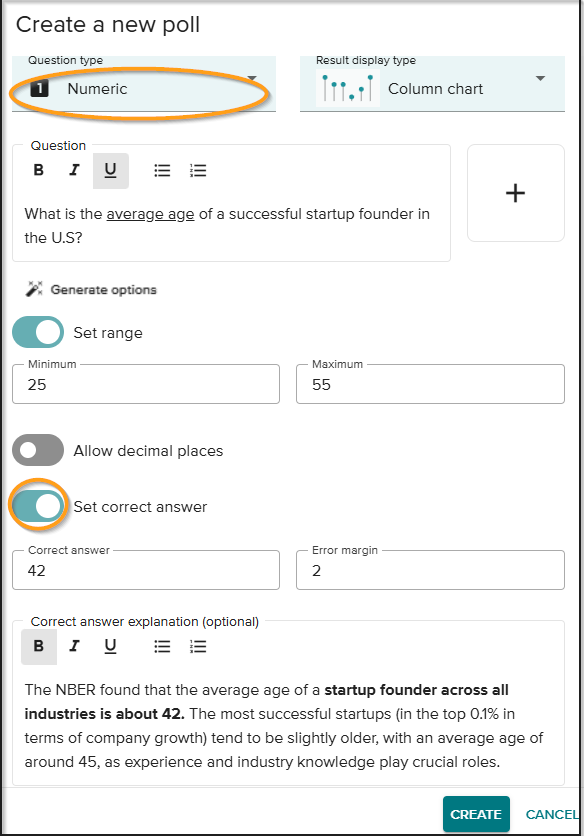Click the plus icon to add an image

[x=515, y=193]
